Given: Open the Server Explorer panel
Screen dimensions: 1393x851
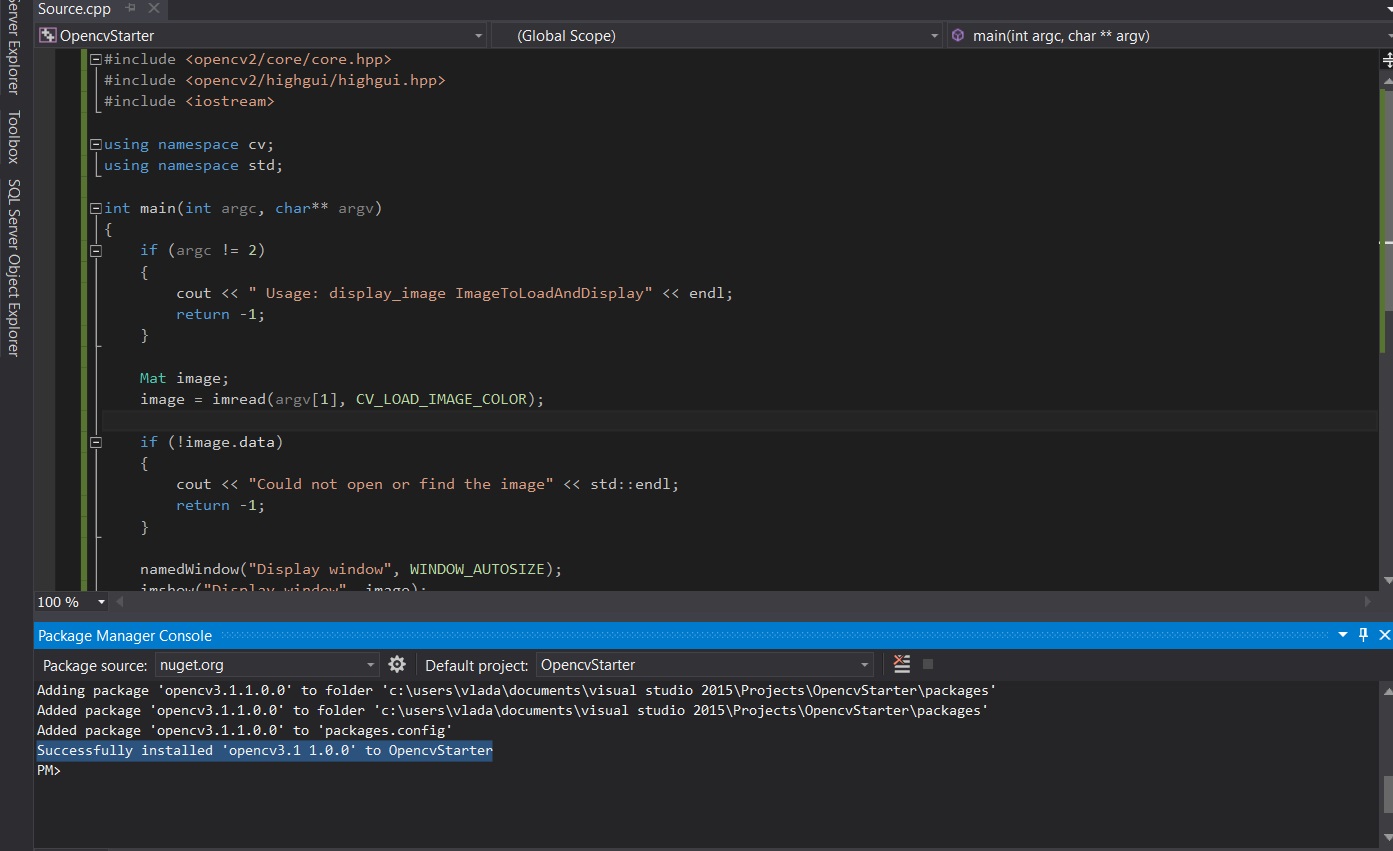Looking at the screenshot, I should click(13, 40).
